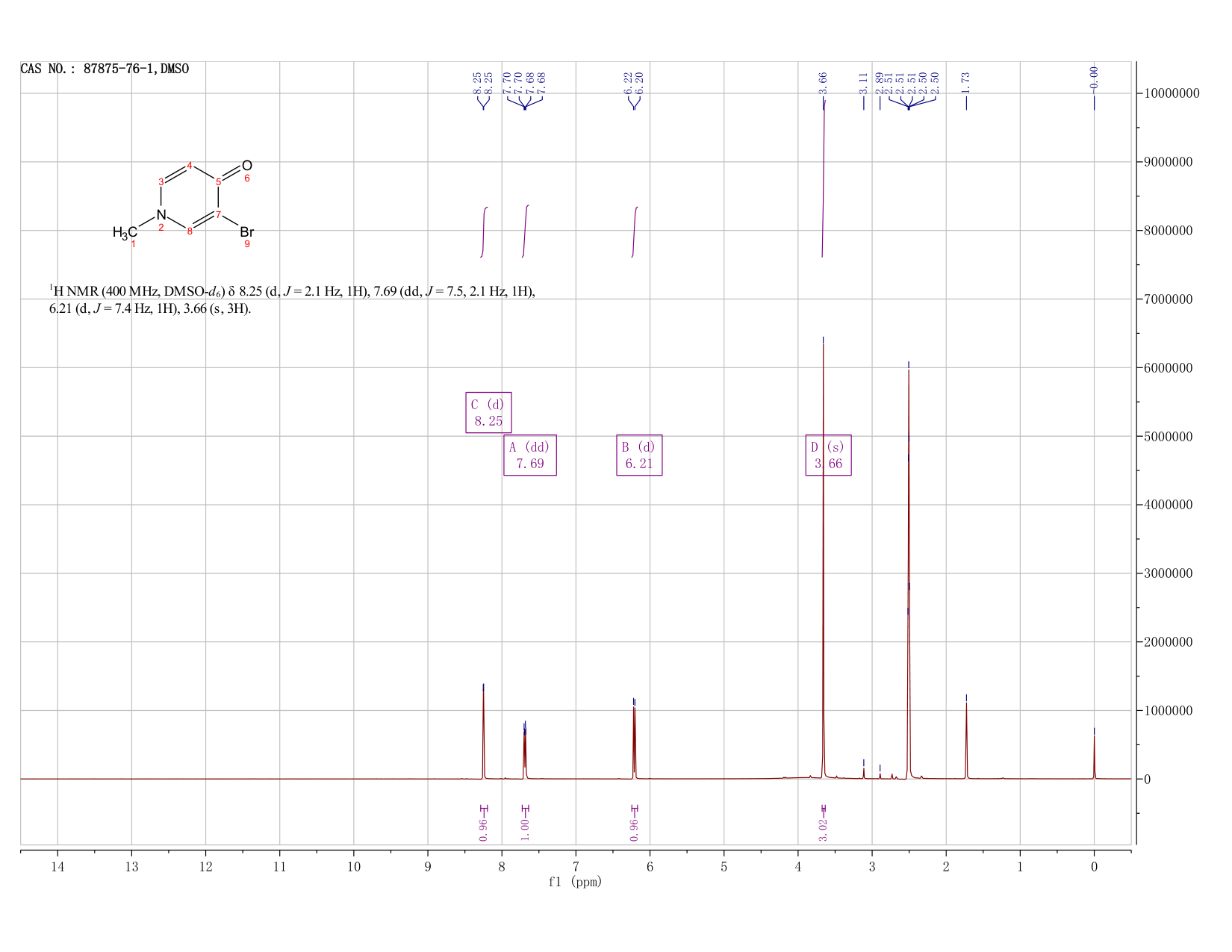Click the spectrum peak at 1.73 ppm
The height and width of the screenshot is (952, 1232).
tap(966, 739)
